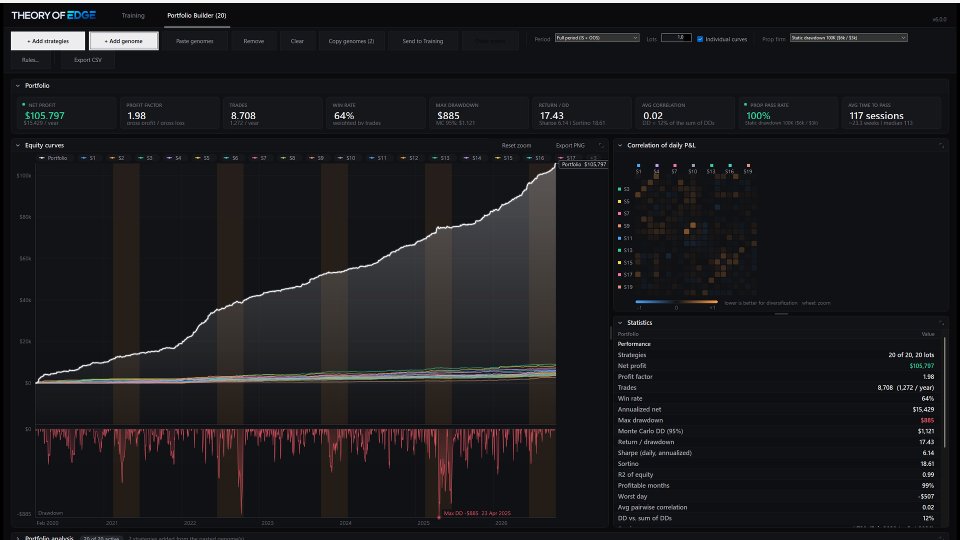This screenshot has width=960, height=540.
Task: Toggle S9 curve in equity legend
Action: (316, 158)
